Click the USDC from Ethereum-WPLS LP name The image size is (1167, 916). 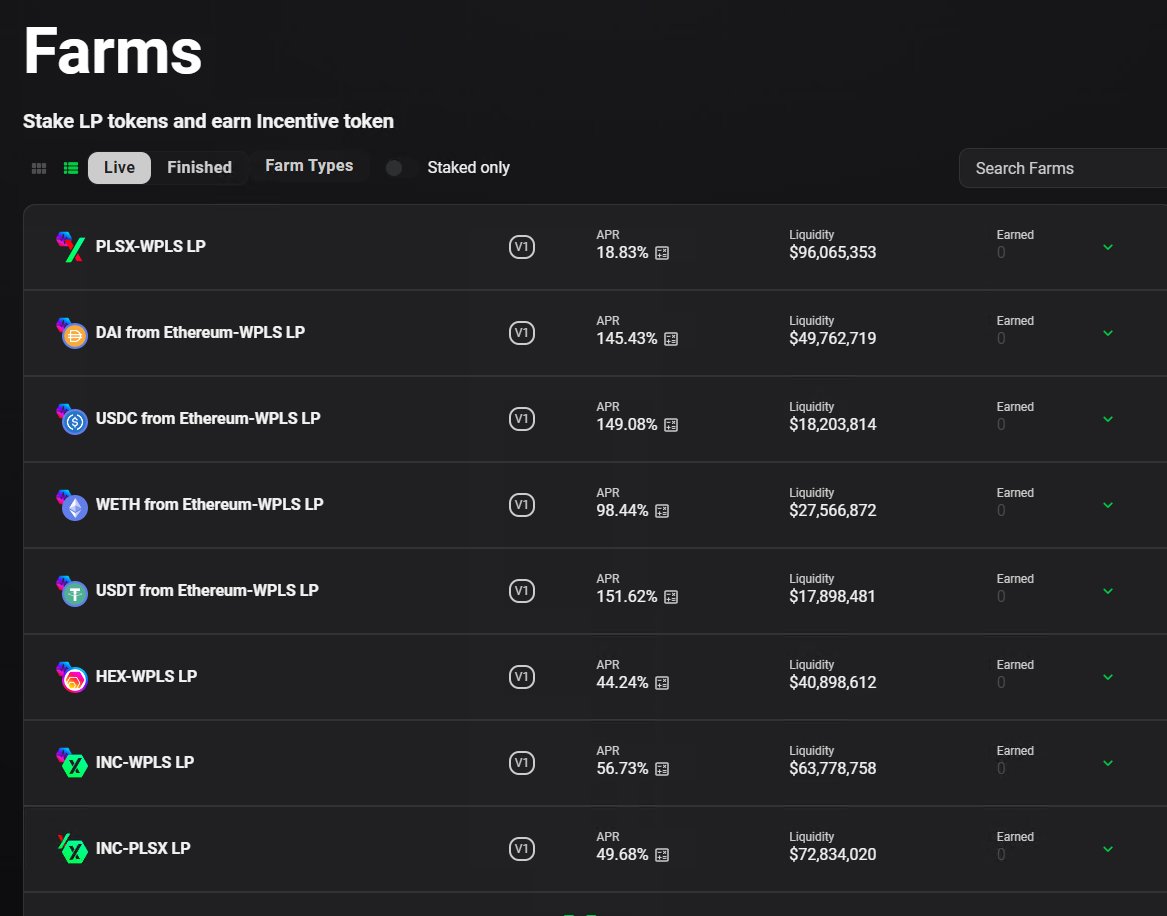(208, 418)
